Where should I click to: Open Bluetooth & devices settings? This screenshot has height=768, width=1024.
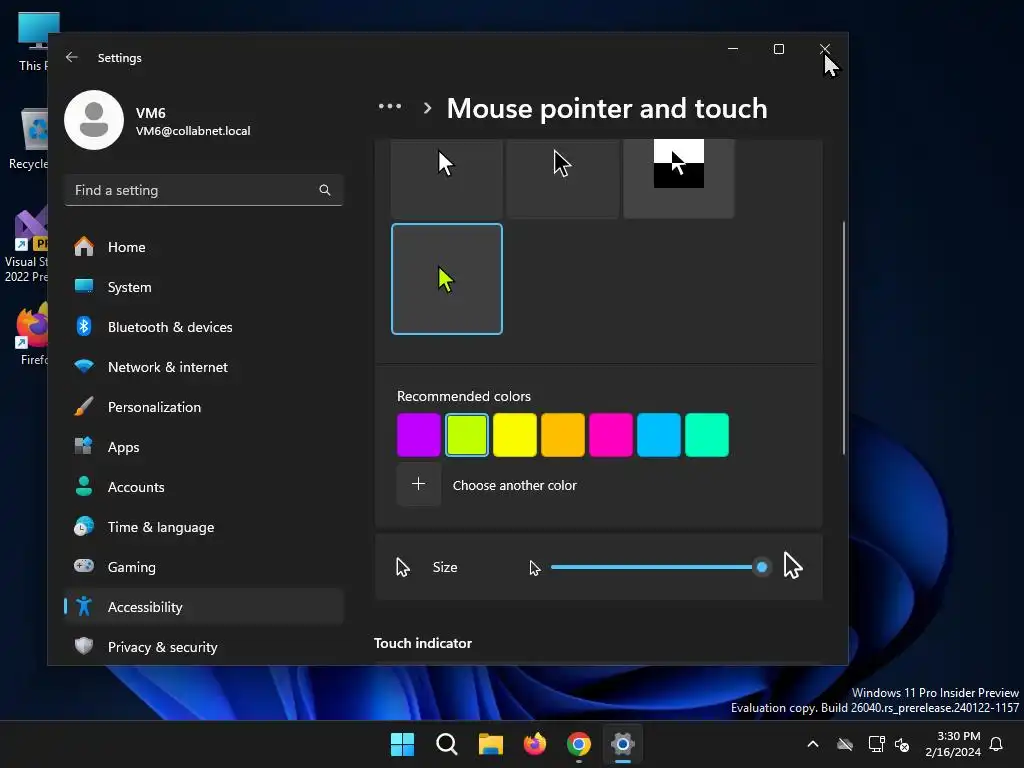[x=203, y=327]
